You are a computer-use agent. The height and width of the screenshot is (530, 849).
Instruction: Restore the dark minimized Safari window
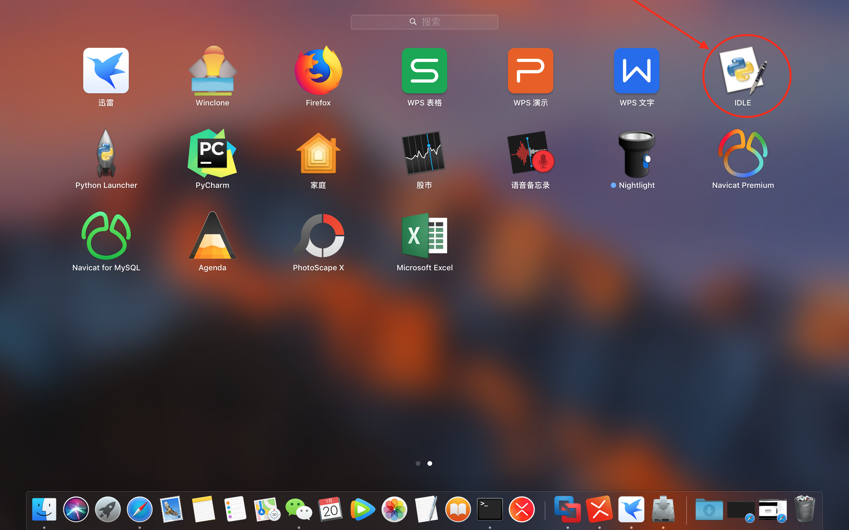pos(741,511)
